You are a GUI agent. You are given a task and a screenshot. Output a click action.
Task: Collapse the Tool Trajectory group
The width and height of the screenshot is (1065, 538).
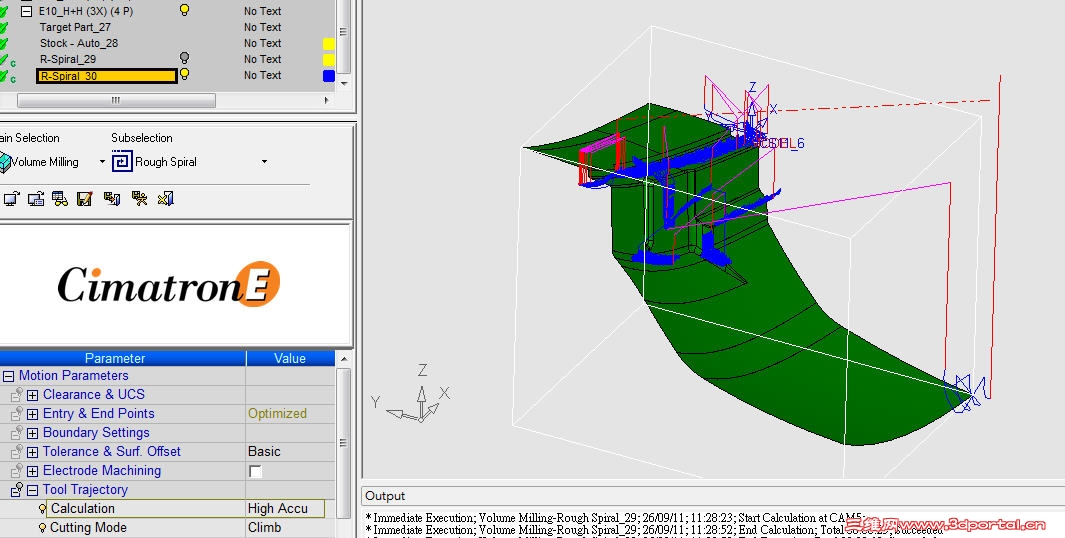click(x=33, y=490)
